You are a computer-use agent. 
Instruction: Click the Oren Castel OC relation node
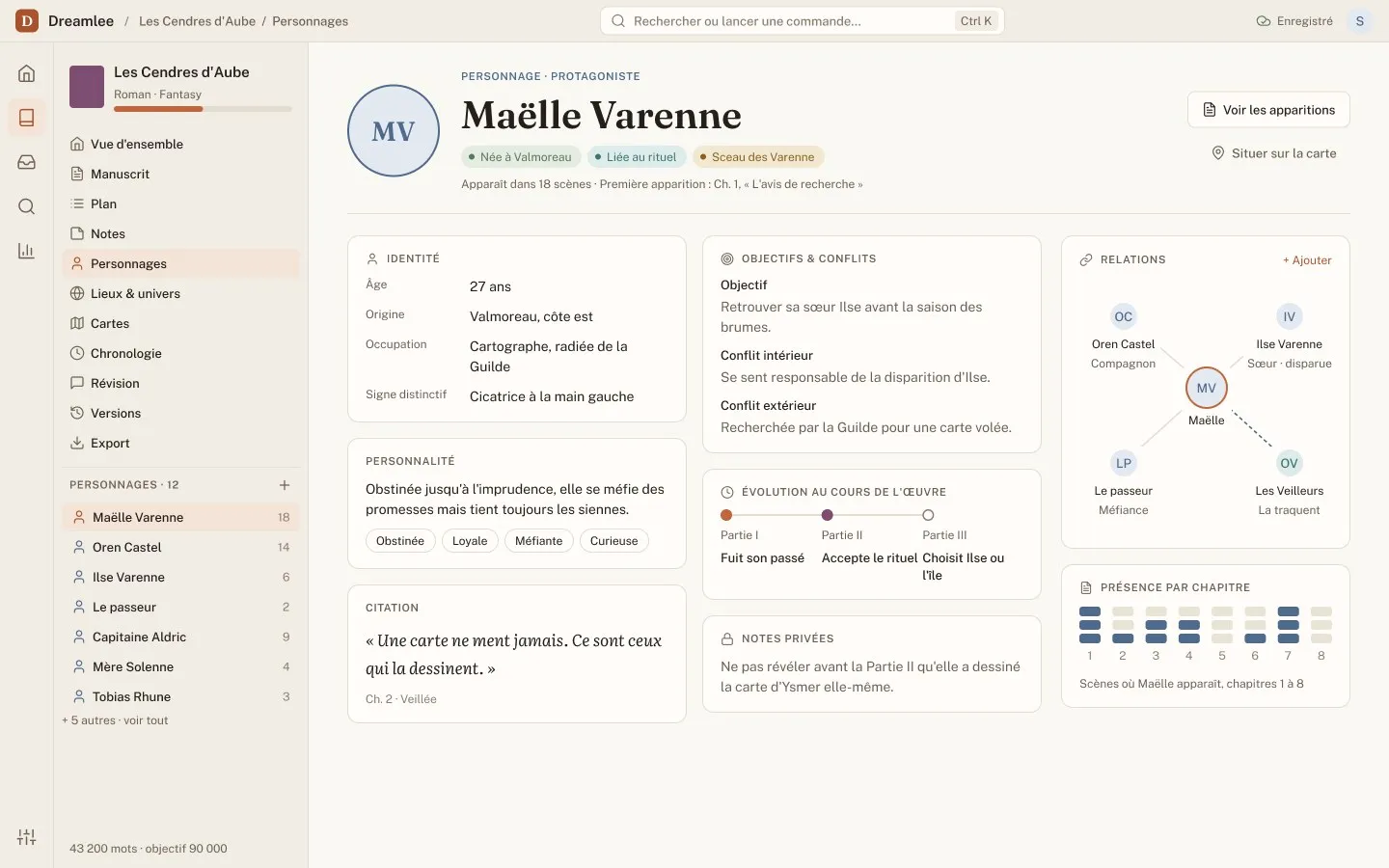pyautogui.click(x=1124, y=316)
